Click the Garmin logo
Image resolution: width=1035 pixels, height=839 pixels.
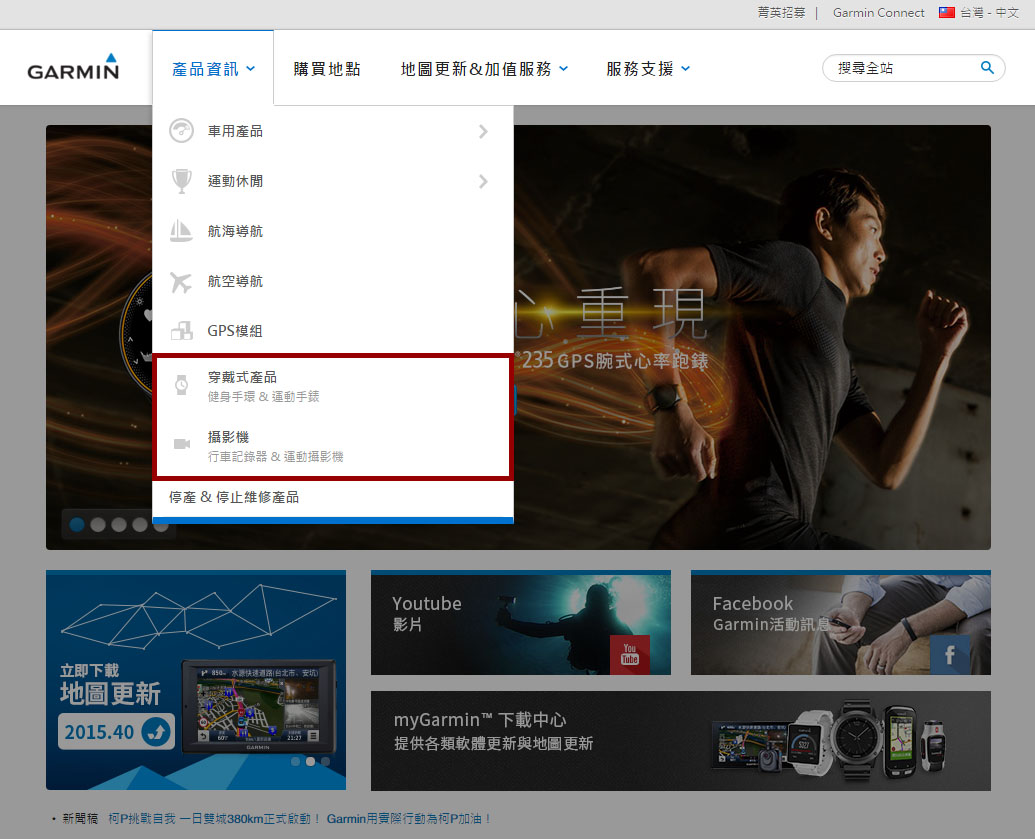click(73, 67)
